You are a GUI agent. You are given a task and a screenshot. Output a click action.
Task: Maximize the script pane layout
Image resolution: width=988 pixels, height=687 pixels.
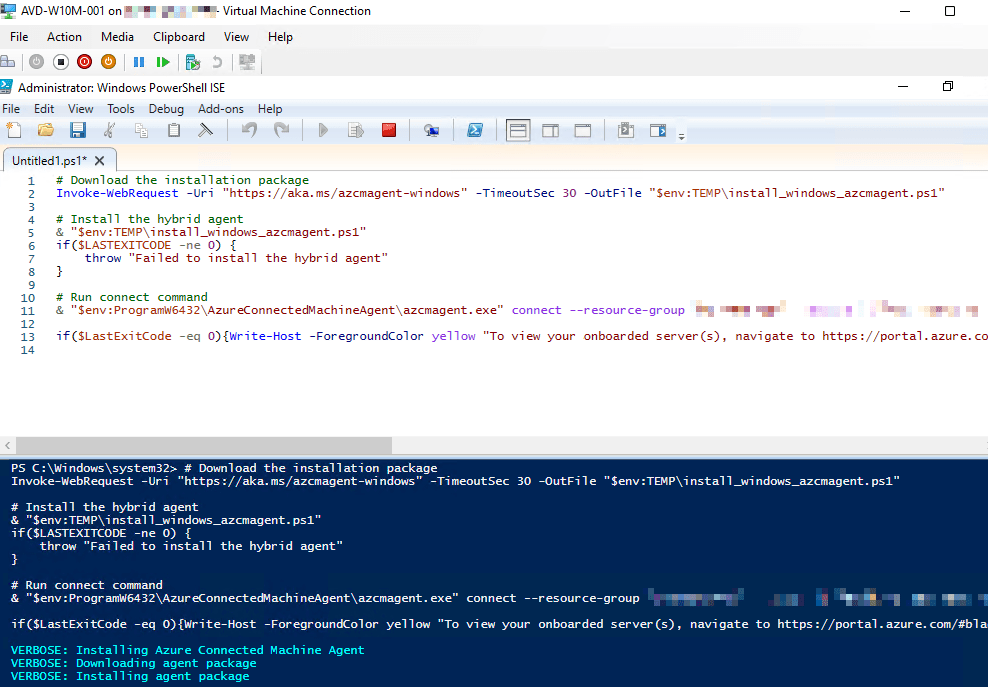[x=583, y=130]
